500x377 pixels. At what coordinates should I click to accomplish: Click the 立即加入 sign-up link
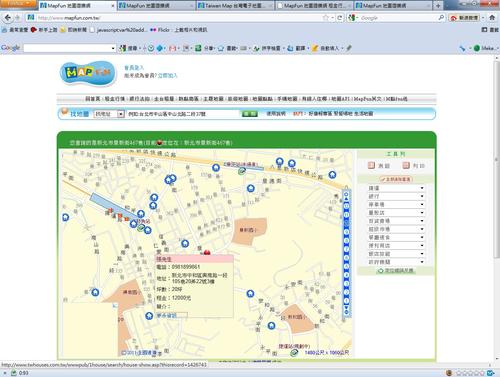pyautogui.click(x=167, y=76)
